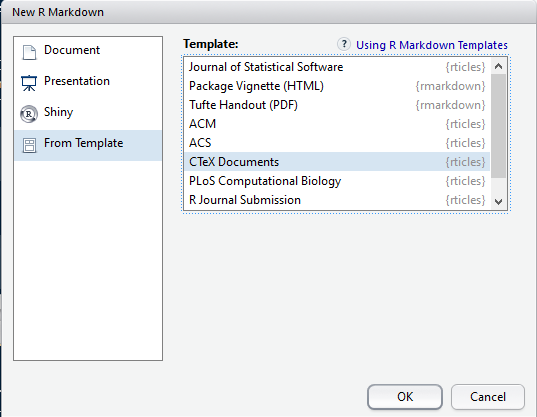Click the question mark help icon
537x417 pixels.
click(x=344, y=44)
